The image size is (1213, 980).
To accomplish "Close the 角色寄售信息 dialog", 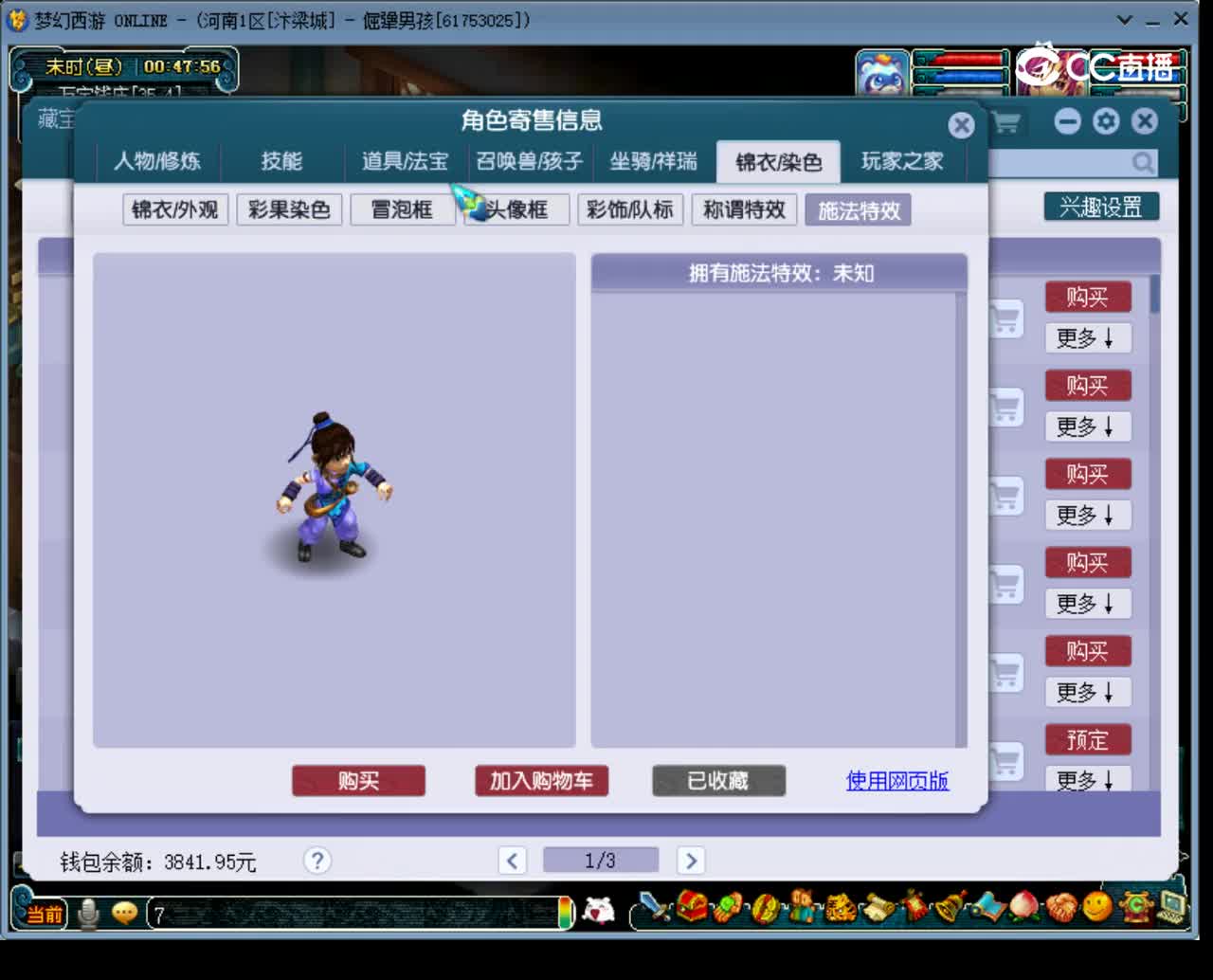I will click(961, 125).
